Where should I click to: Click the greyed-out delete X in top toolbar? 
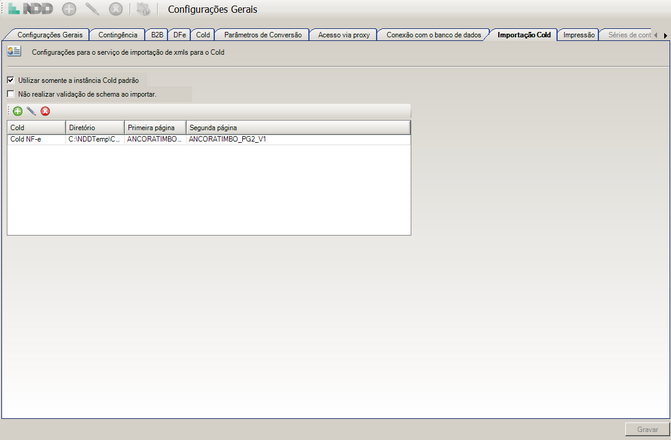pos(116,9)
